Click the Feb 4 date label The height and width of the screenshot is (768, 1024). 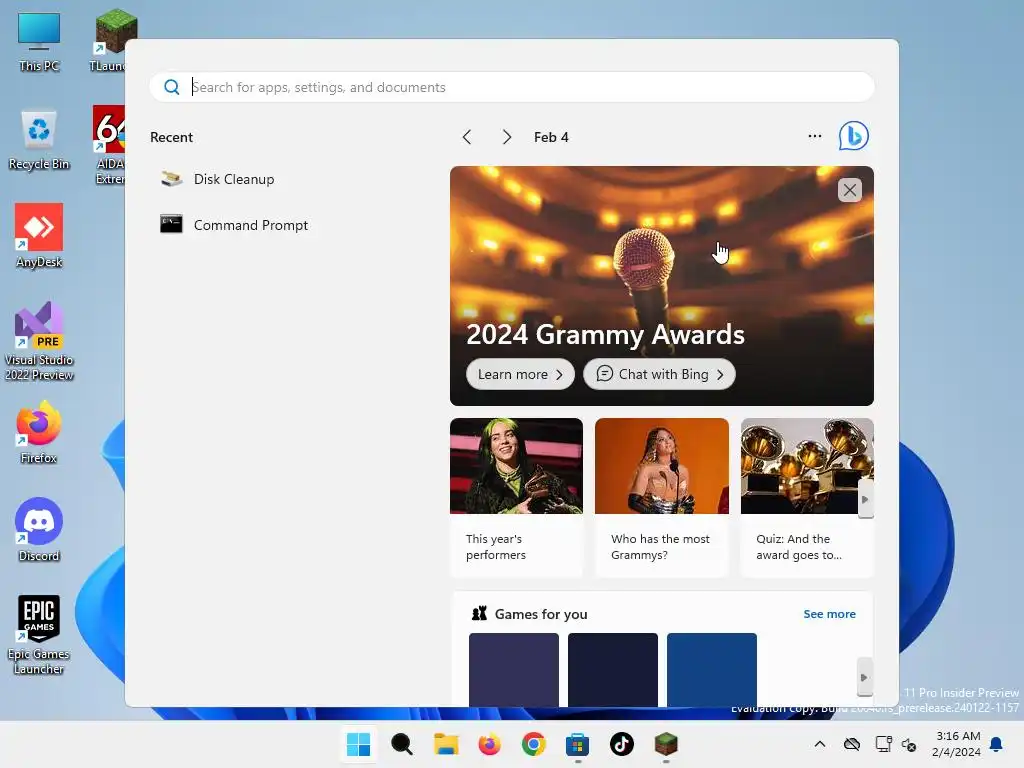(551, 137)
